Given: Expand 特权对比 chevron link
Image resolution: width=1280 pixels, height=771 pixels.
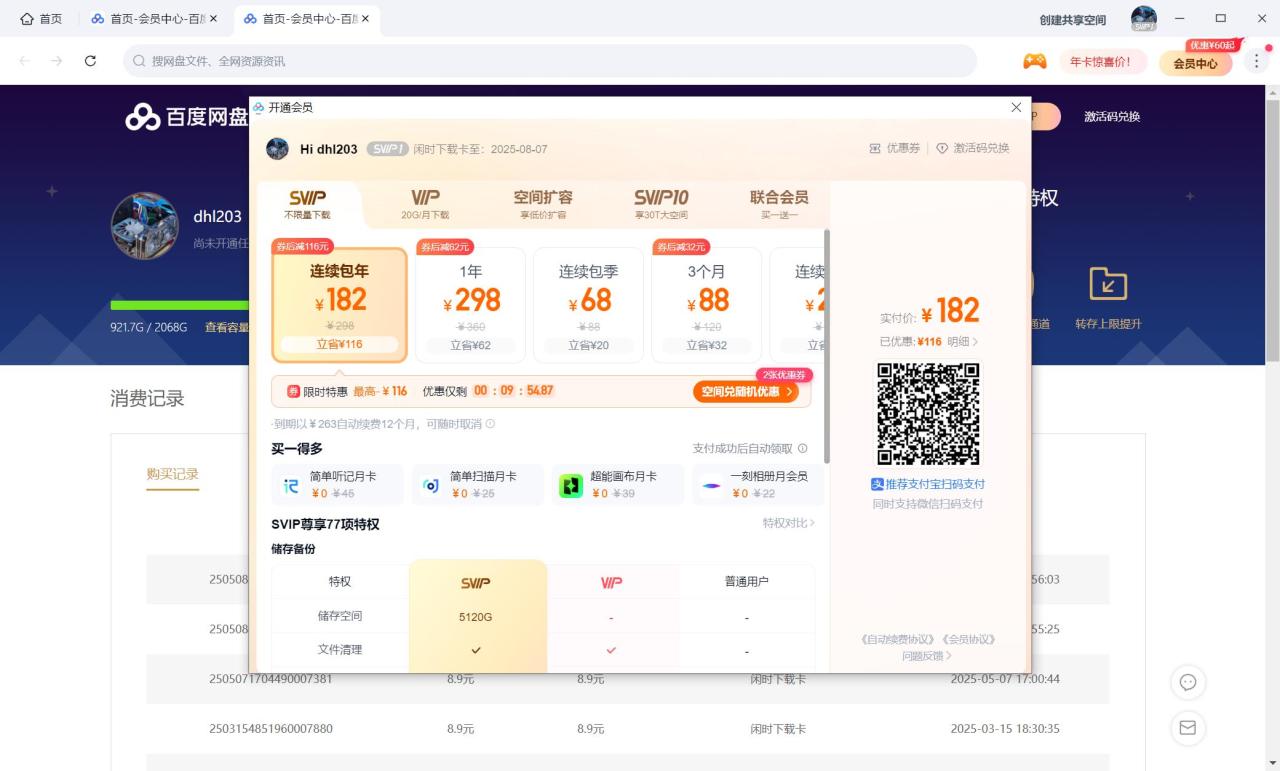Looking at the screenshot, I should [x=789, y=523].
